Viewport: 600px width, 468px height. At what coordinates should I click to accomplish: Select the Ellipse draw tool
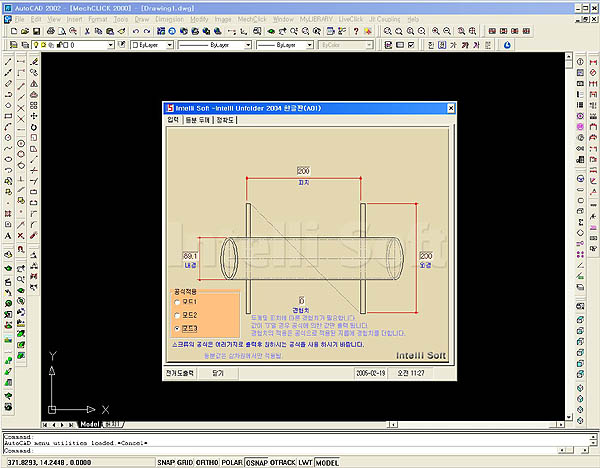pos(8,159)
